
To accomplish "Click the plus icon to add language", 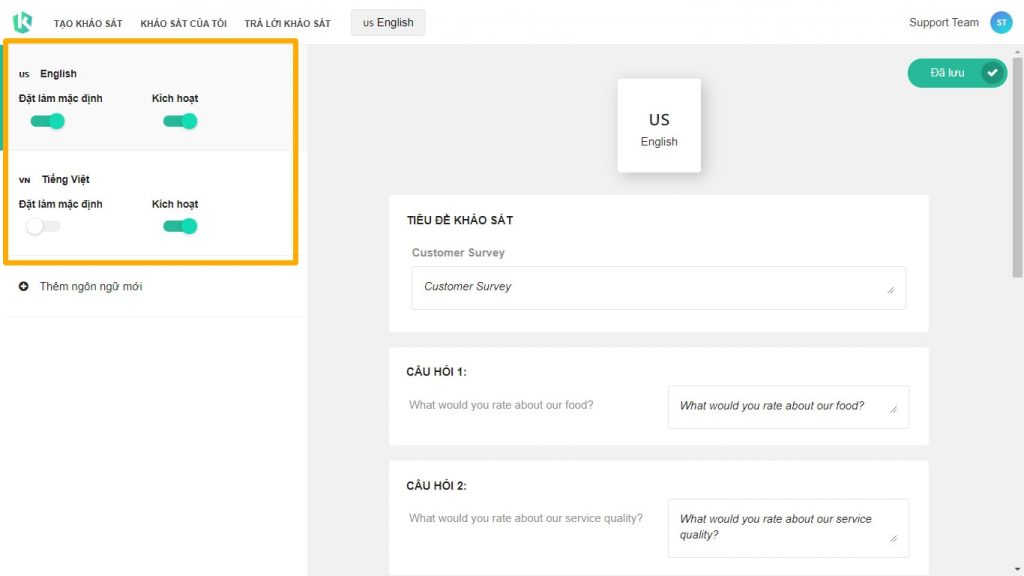I will pos(24,286).
